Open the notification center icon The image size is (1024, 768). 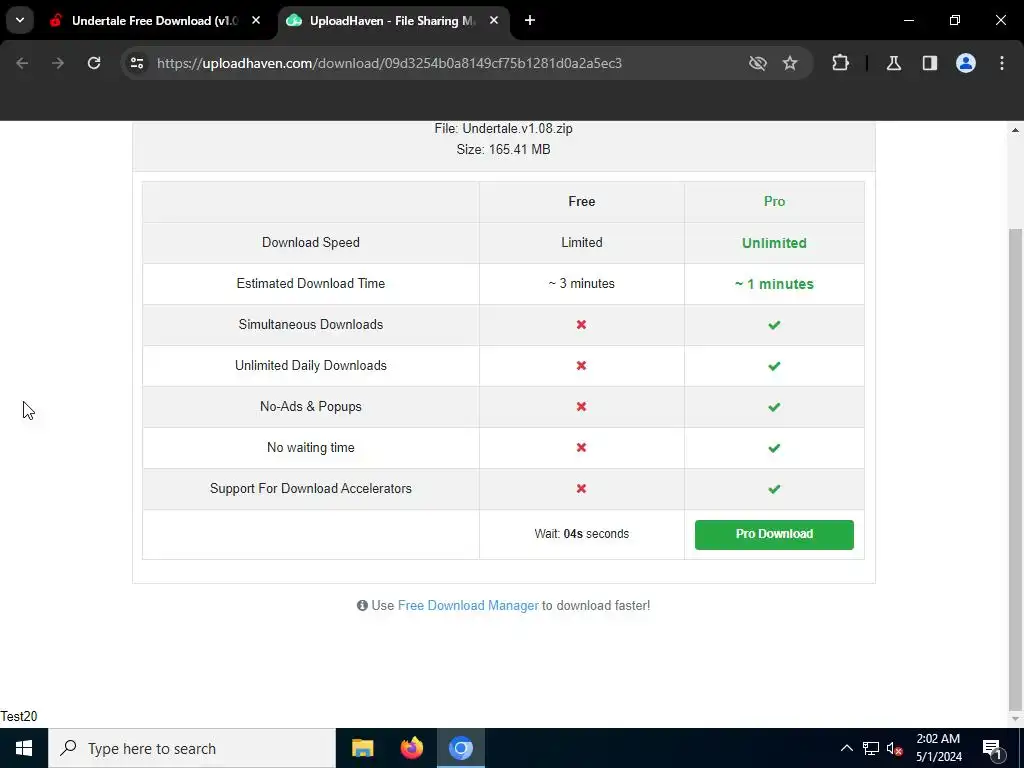992,748
